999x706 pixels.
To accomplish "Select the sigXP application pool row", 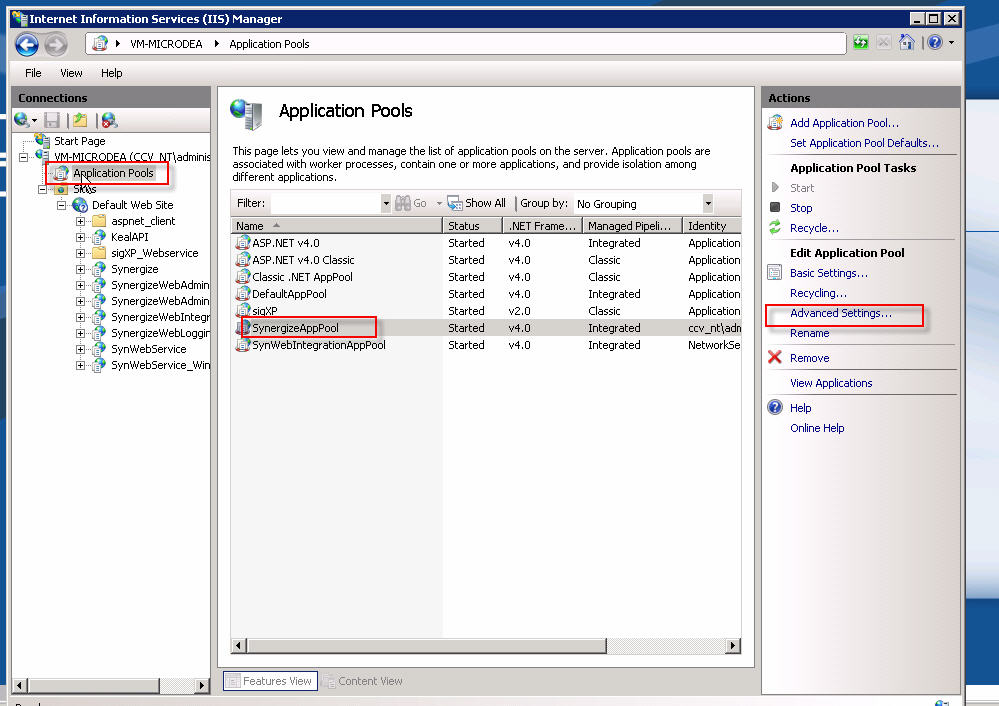I will [x=487, y=311].
